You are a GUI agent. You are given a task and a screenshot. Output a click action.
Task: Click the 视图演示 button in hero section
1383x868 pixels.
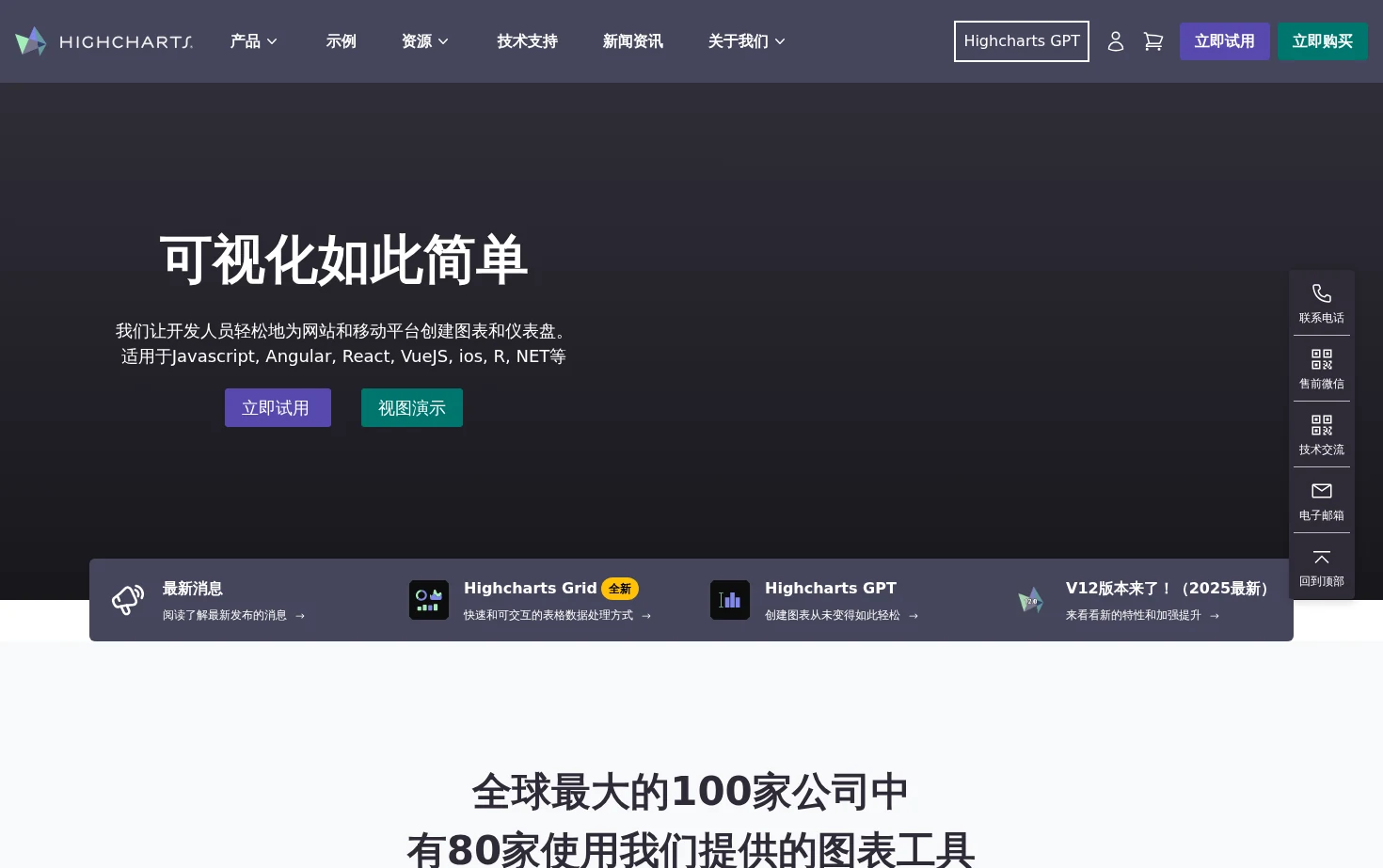[x=412, y=408]
